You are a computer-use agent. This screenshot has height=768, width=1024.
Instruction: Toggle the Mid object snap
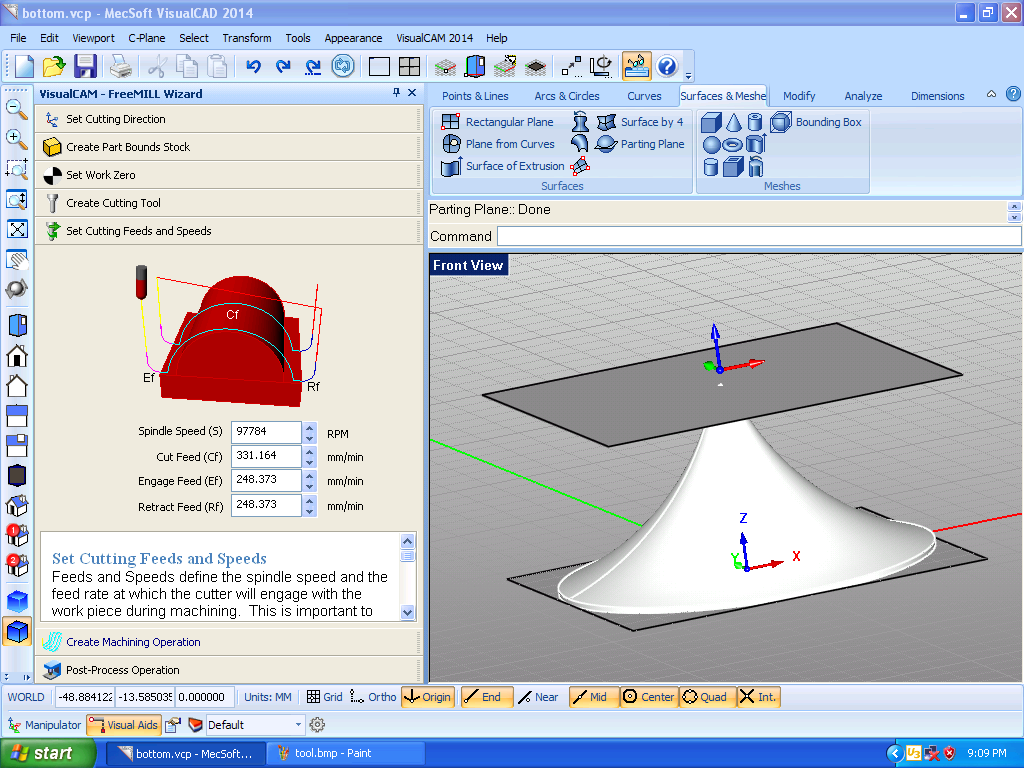593,697
